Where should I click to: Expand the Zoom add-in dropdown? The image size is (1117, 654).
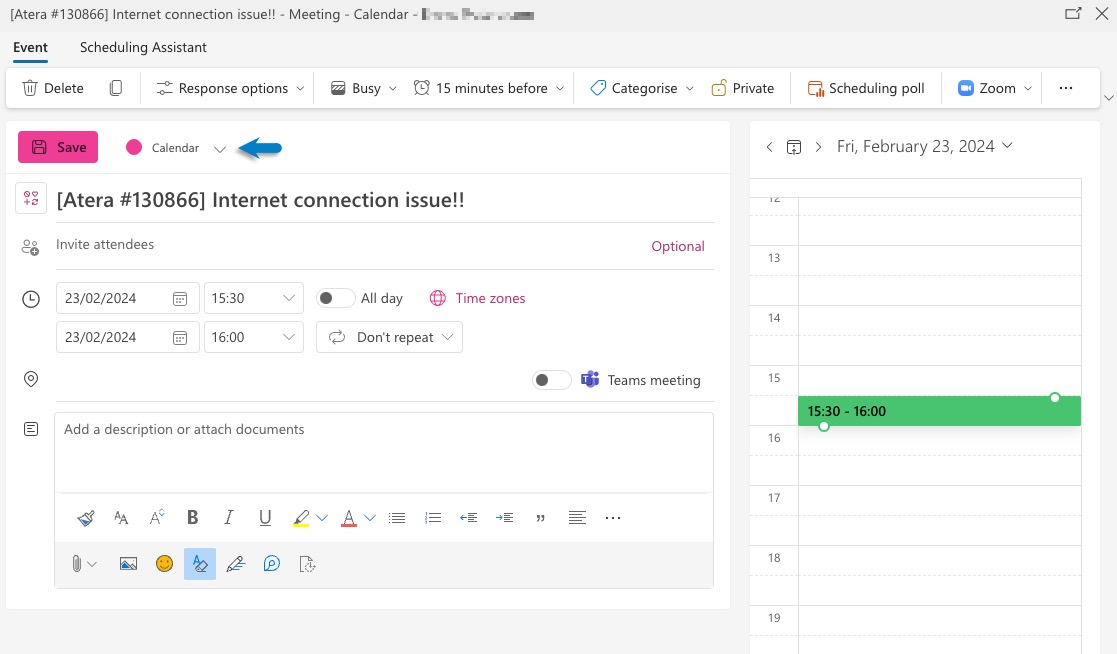pyautogui.click(x=1028, y=88)
